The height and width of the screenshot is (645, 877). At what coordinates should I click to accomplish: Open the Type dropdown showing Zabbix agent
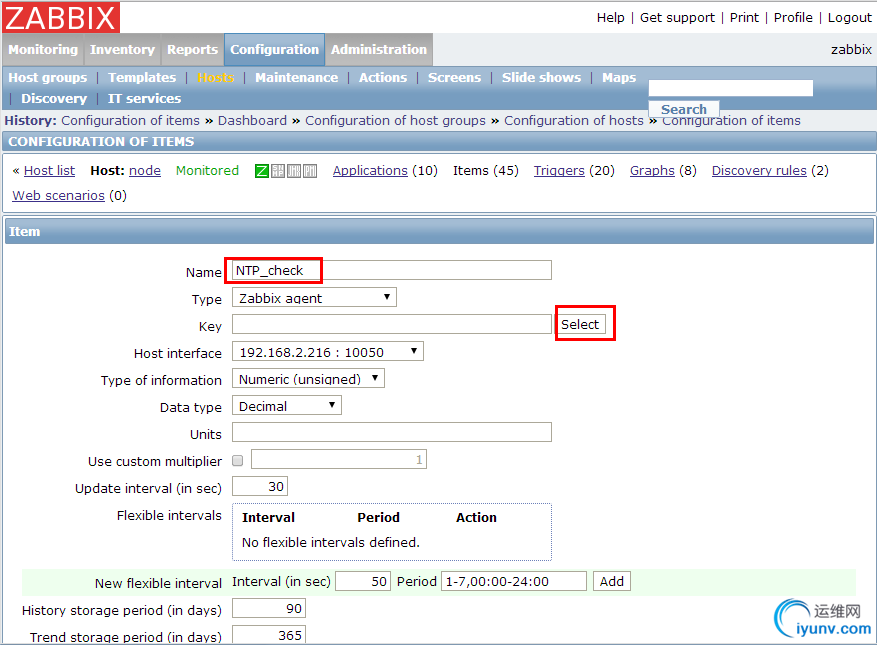314,298
